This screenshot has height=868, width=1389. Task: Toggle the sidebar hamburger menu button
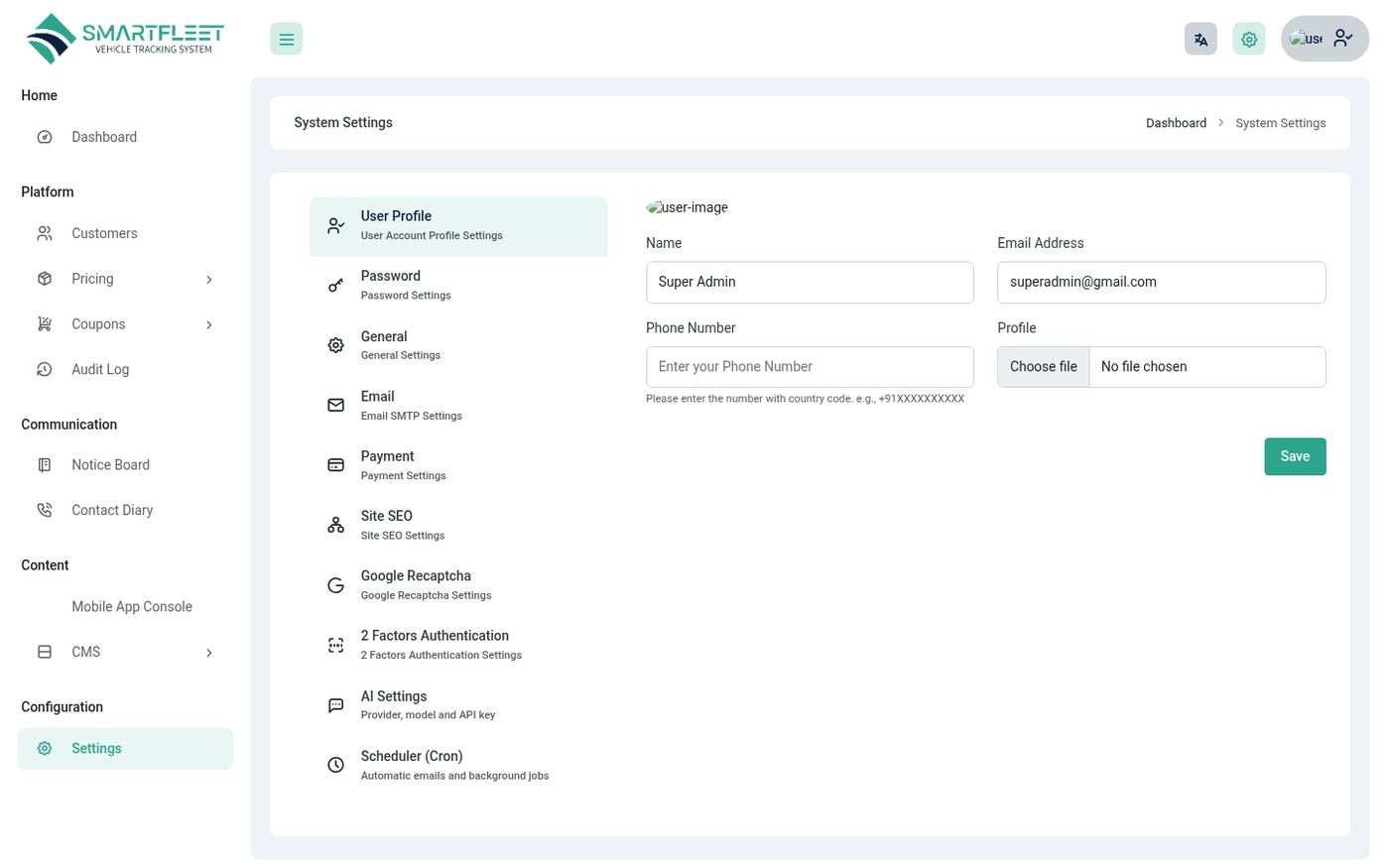tap(286, 40)
